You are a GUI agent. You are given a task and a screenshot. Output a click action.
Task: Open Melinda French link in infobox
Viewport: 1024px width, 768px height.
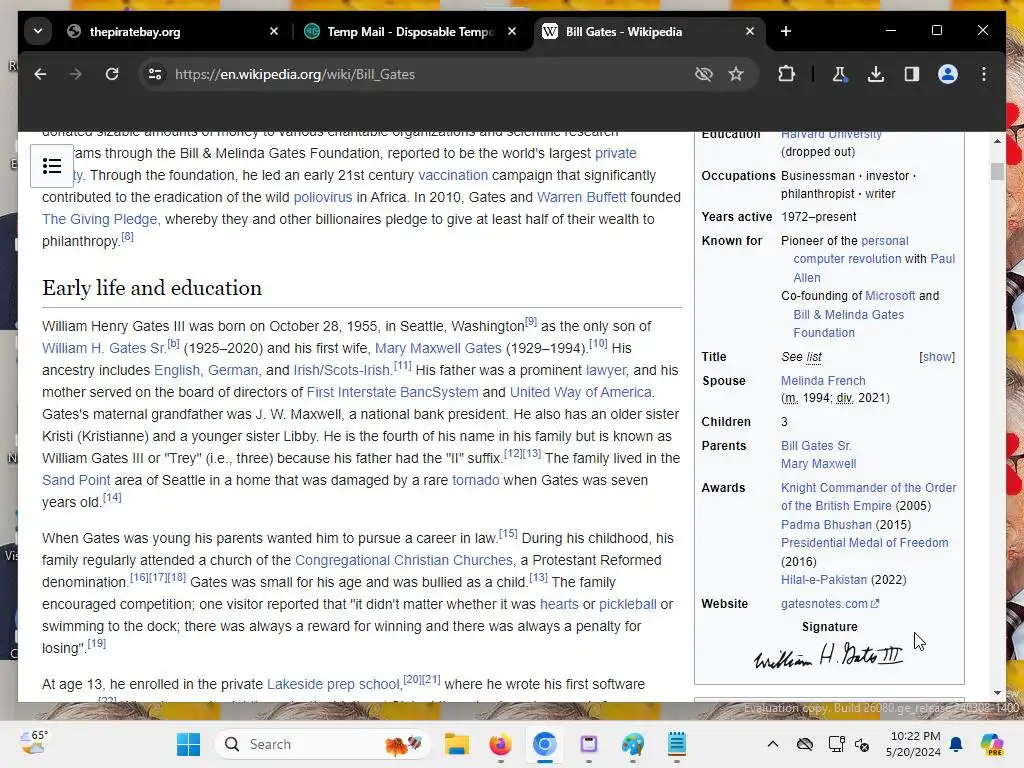[x=823, y=381]
